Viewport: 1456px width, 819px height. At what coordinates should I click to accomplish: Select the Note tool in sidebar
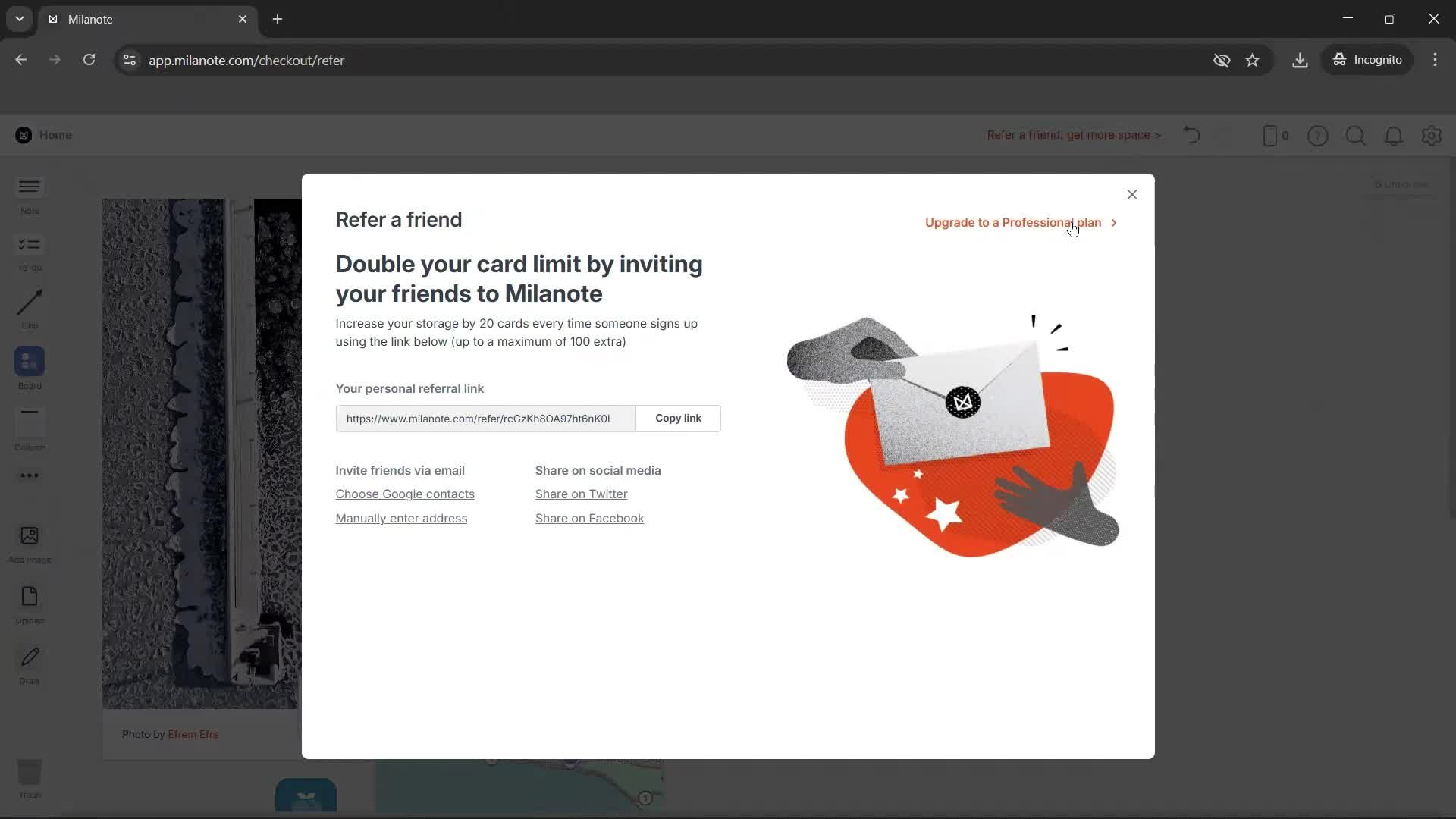[x=30, y=187]
